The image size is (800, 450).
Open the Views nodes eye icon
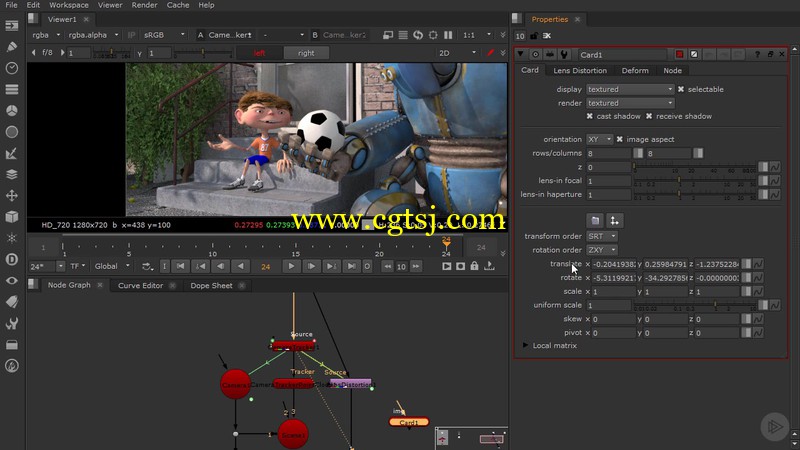(12, 281)
